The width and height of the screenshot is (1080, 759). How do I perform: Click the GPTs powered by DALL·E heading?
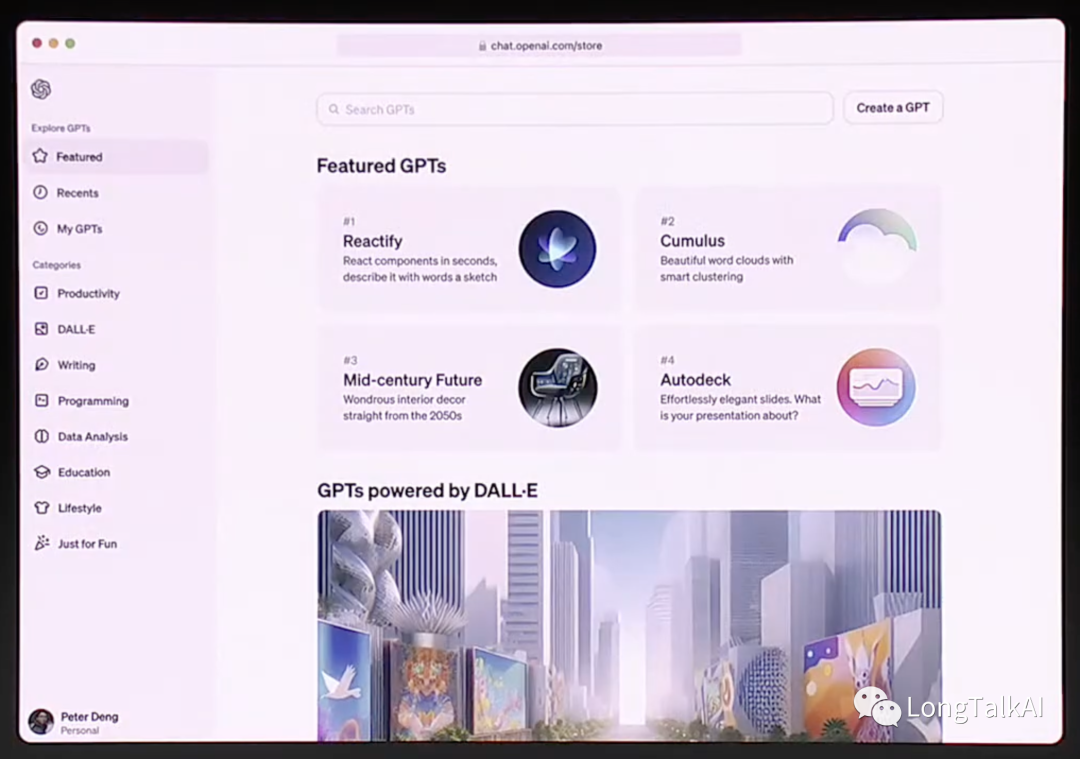tap(428, 490)
